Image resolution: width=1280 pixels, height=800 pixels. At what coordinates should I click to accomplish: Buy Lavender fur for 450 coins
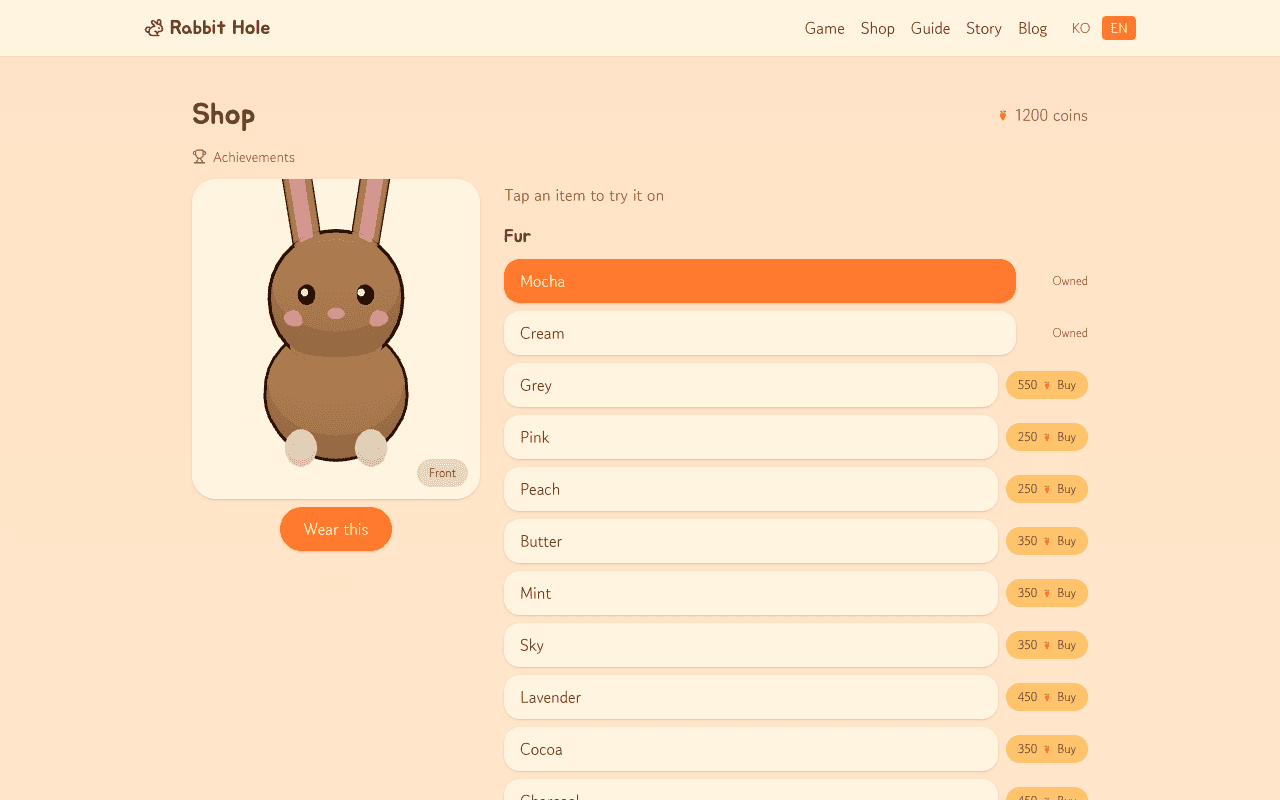tap(1047, 697)
